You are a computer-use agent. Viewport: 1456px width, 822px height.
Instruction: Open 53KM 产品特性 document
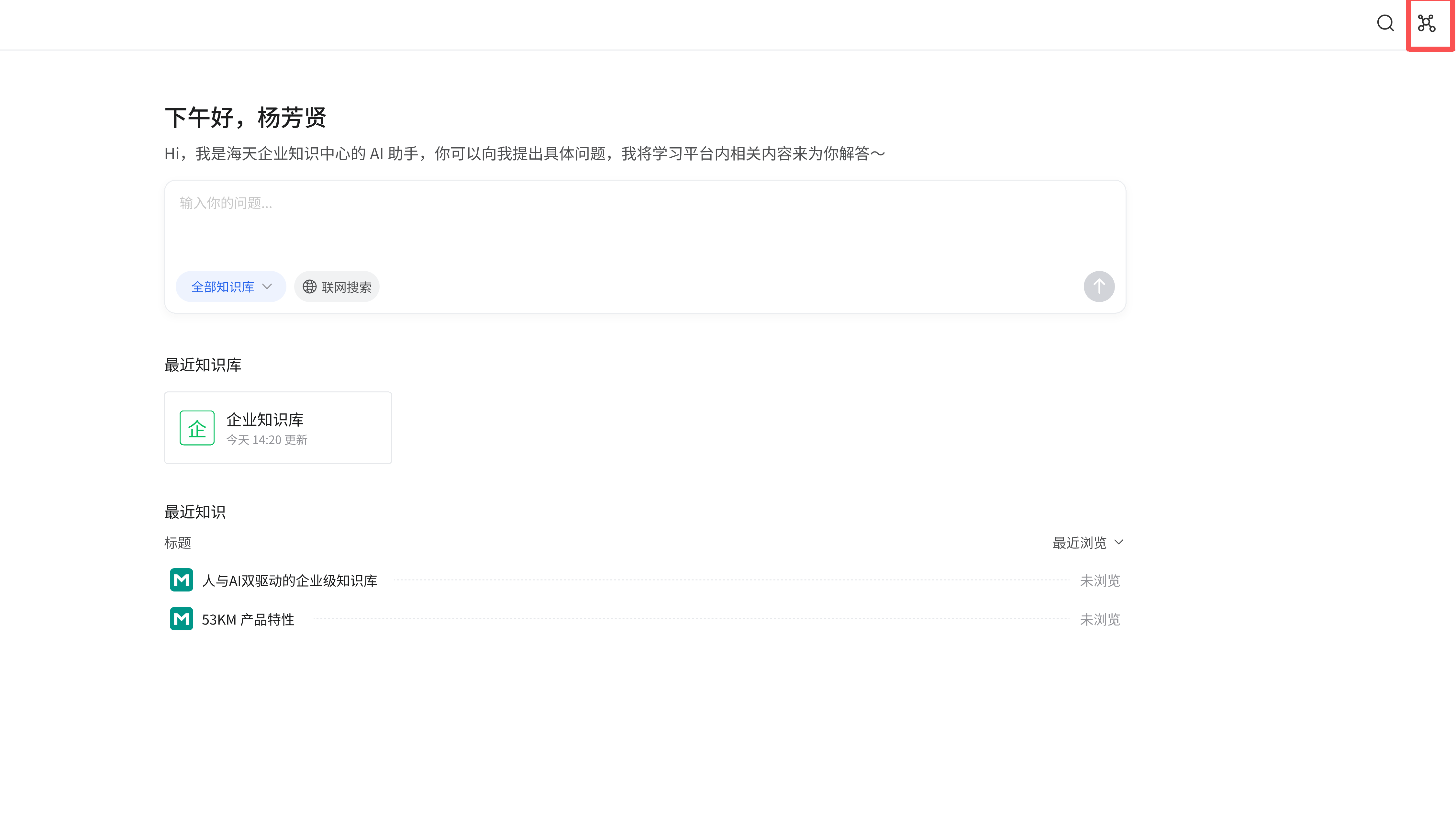pyautogui.click(x=248, y=620)
